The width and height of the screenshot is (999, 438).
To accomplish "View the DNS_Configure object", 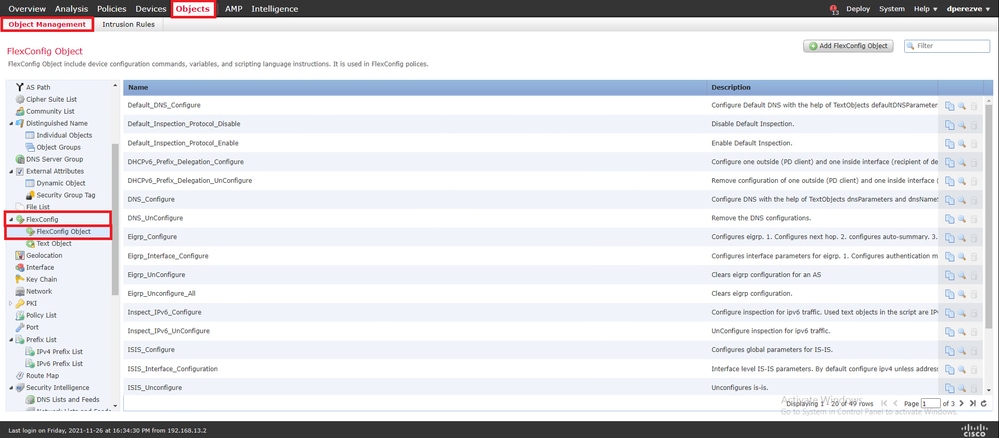I will coord(962,200).
